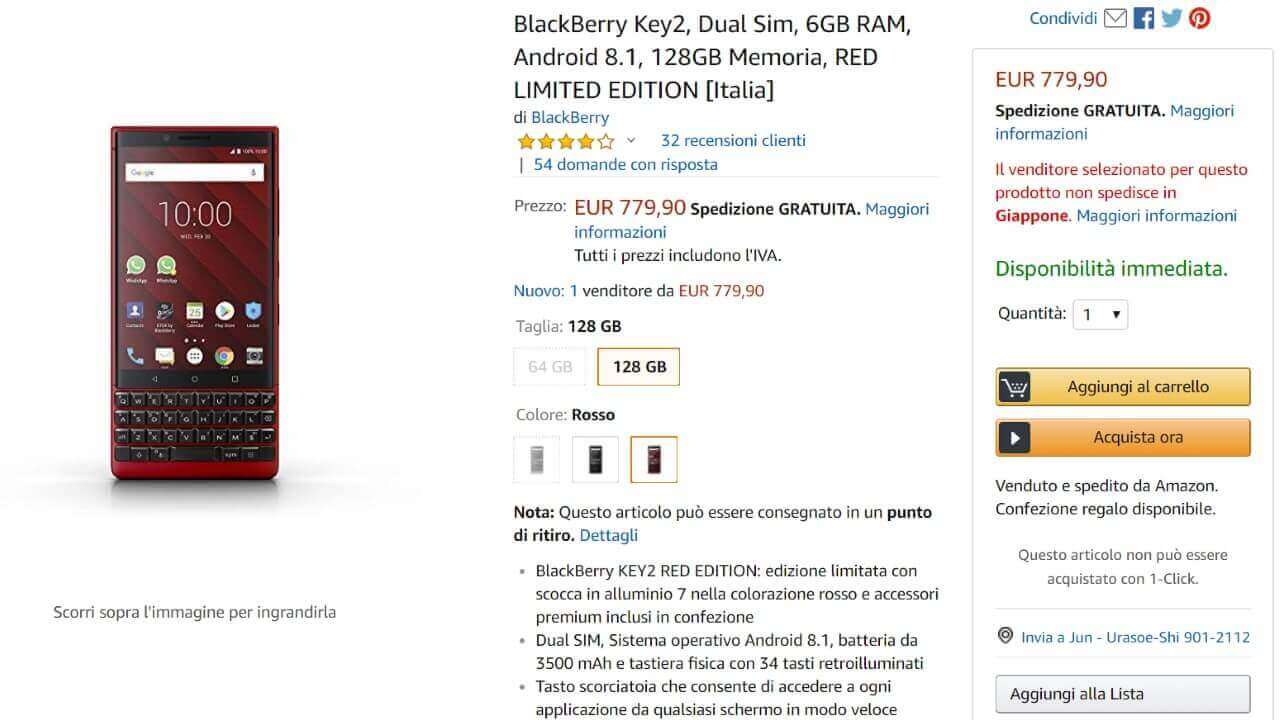Click the BlackBerry brand link
This screenshot has height=720, width=1280.
pos(570,117)
